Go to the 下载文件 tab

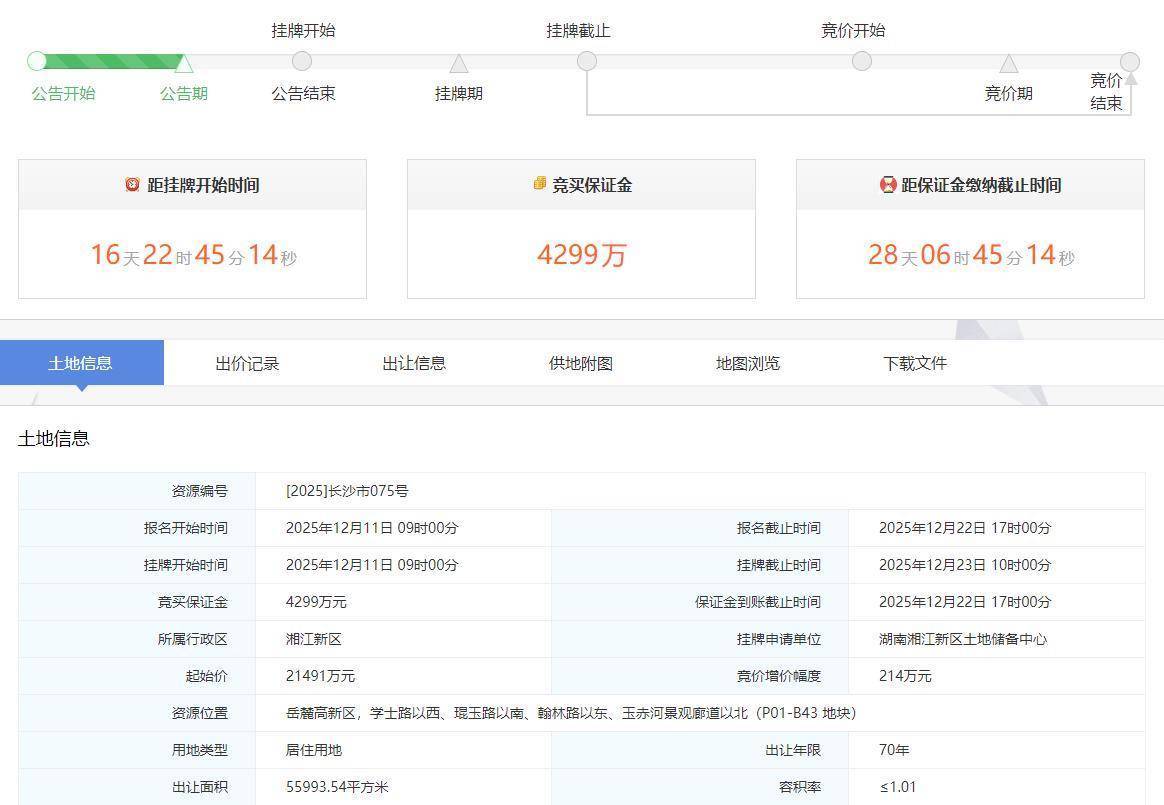pyautogui.click(x=915, y=363)
